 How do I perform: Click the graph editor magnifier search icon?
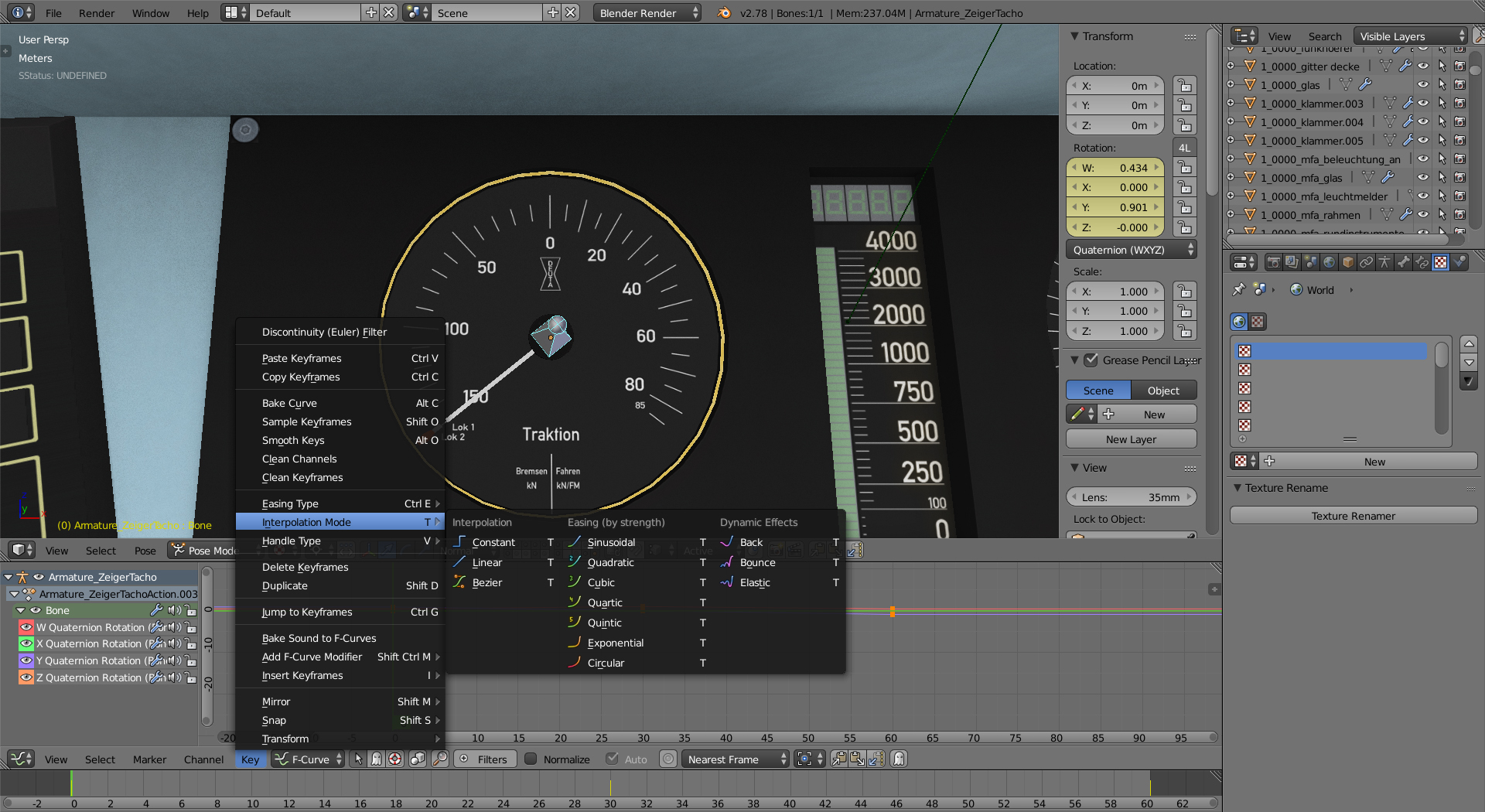[x=440, y=759]
